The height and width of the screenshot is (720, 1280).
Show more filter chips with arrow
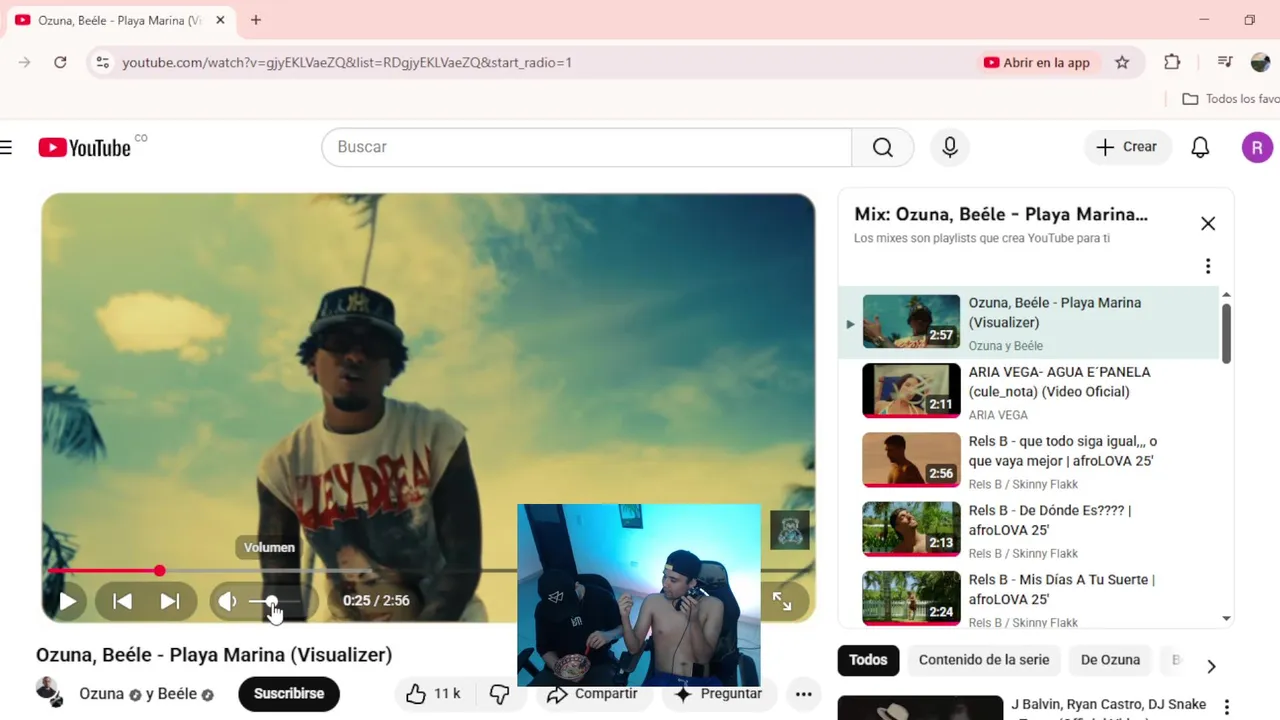click(x=1211, y=666)
